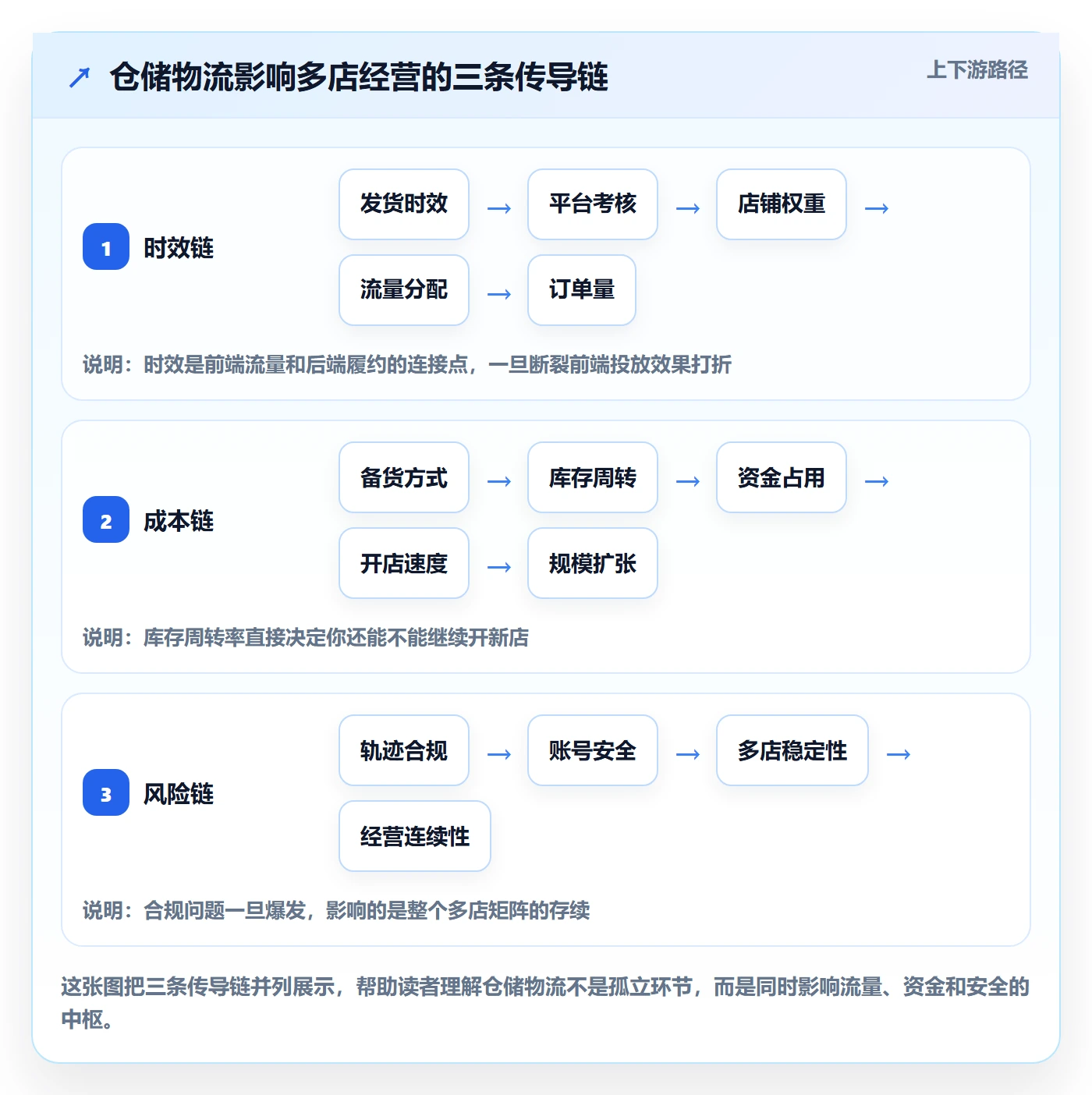This screenshot has width=1092, height=1095.
Task: Click the 经营连续性 node
Action: tap(415, 836)
